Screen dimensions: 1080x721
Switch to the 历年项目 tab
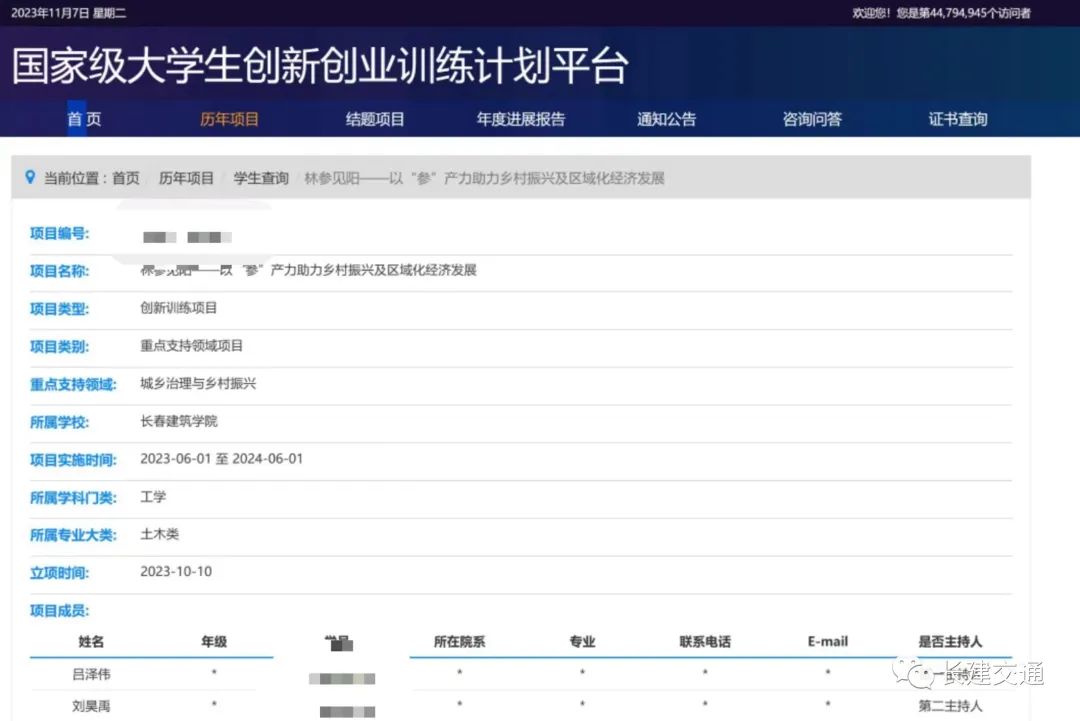tap(229, 119)
